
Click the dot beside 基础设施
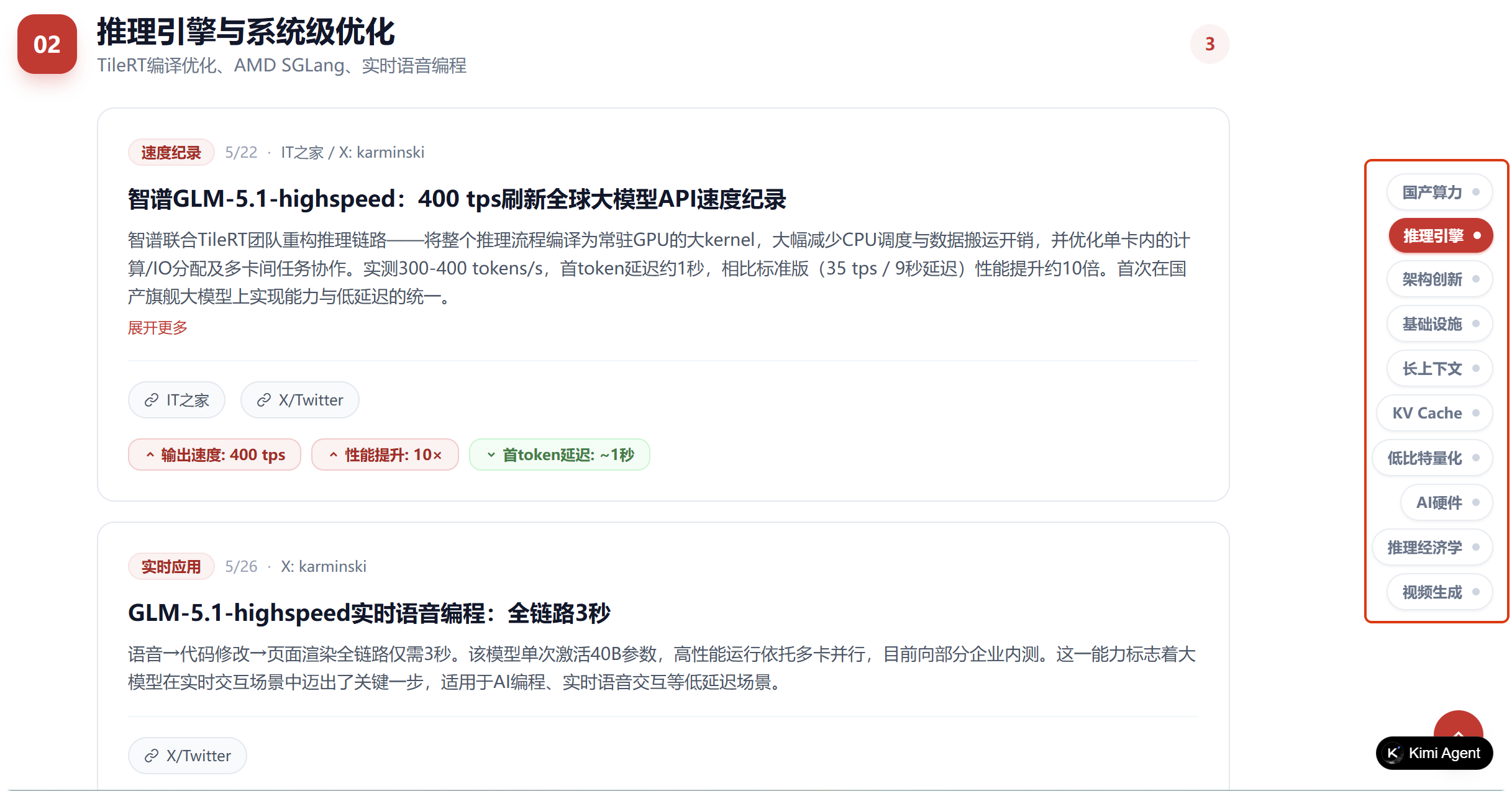(x=1476, y=323)
